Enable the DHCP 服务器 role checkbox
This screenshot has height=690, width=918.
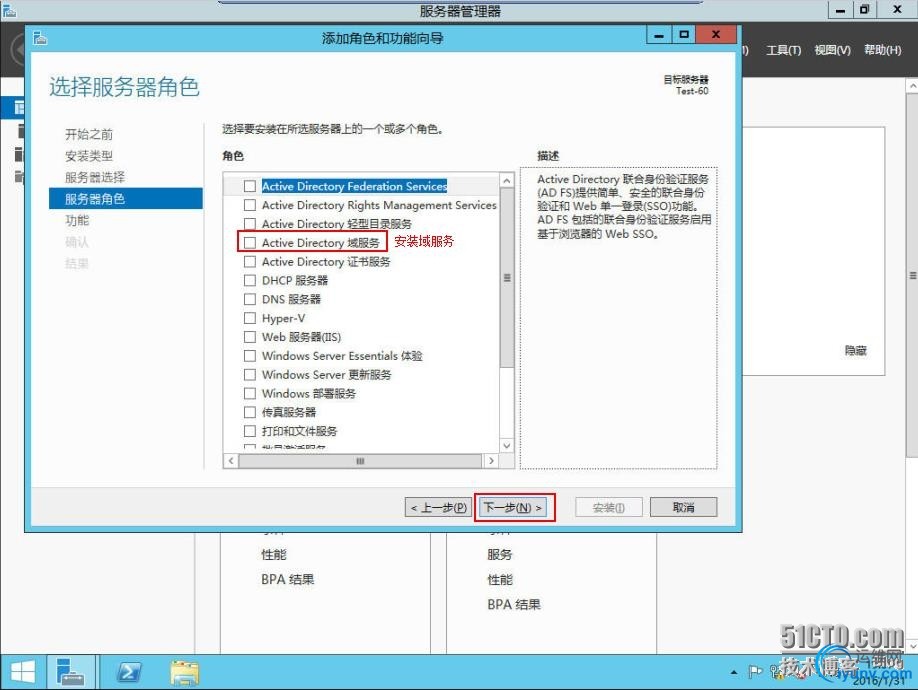coord(250,280)
